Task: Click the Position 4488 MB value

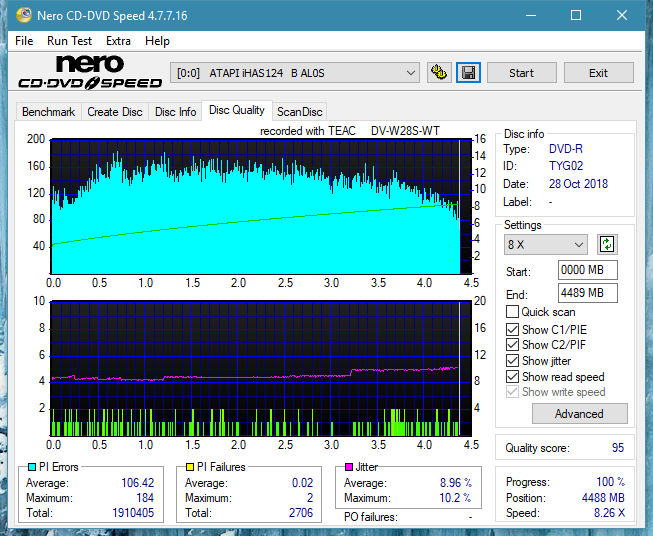Action: click(x=603, y=498)
